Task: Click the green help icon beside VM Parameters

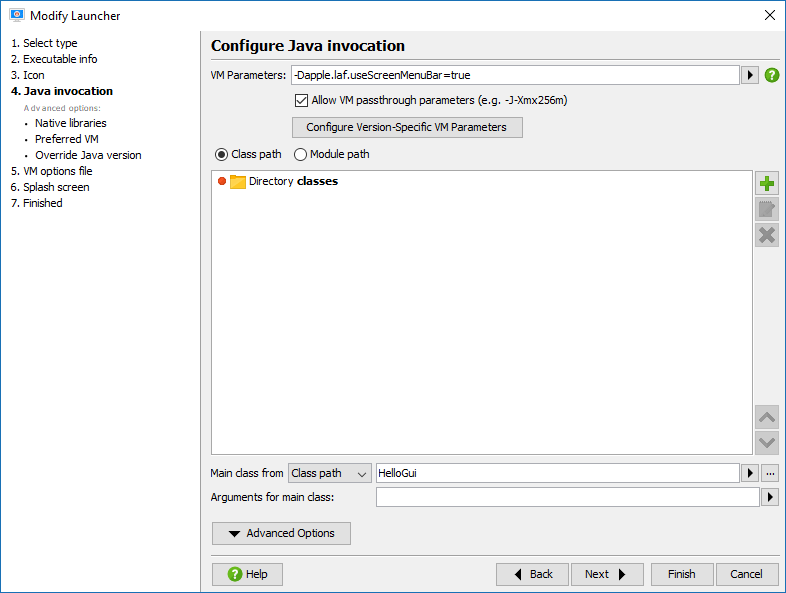Action: (x=771, y=75)
